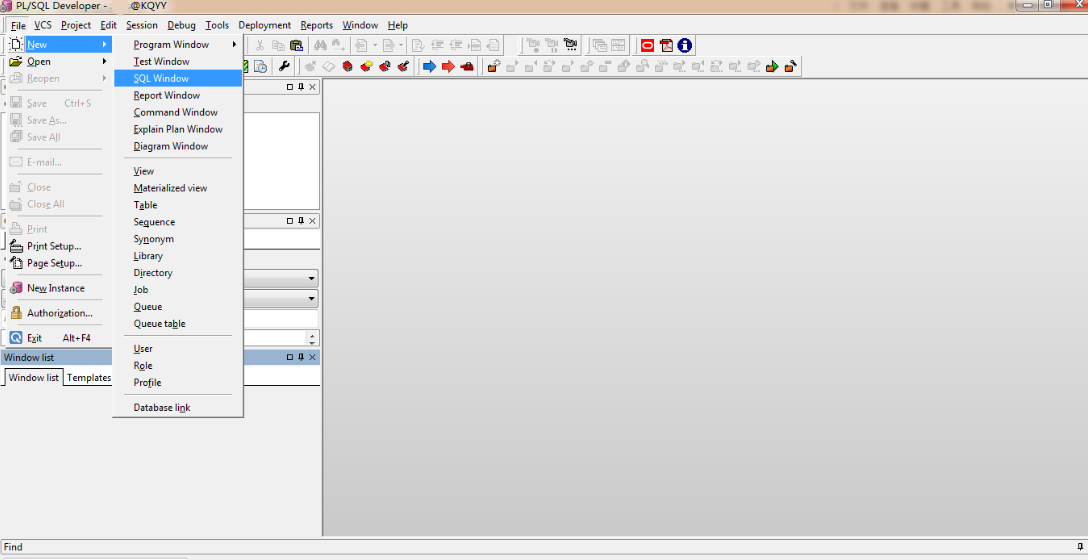Click the clock document icon
Screen dimensions: 1088x560
point(261,67)
